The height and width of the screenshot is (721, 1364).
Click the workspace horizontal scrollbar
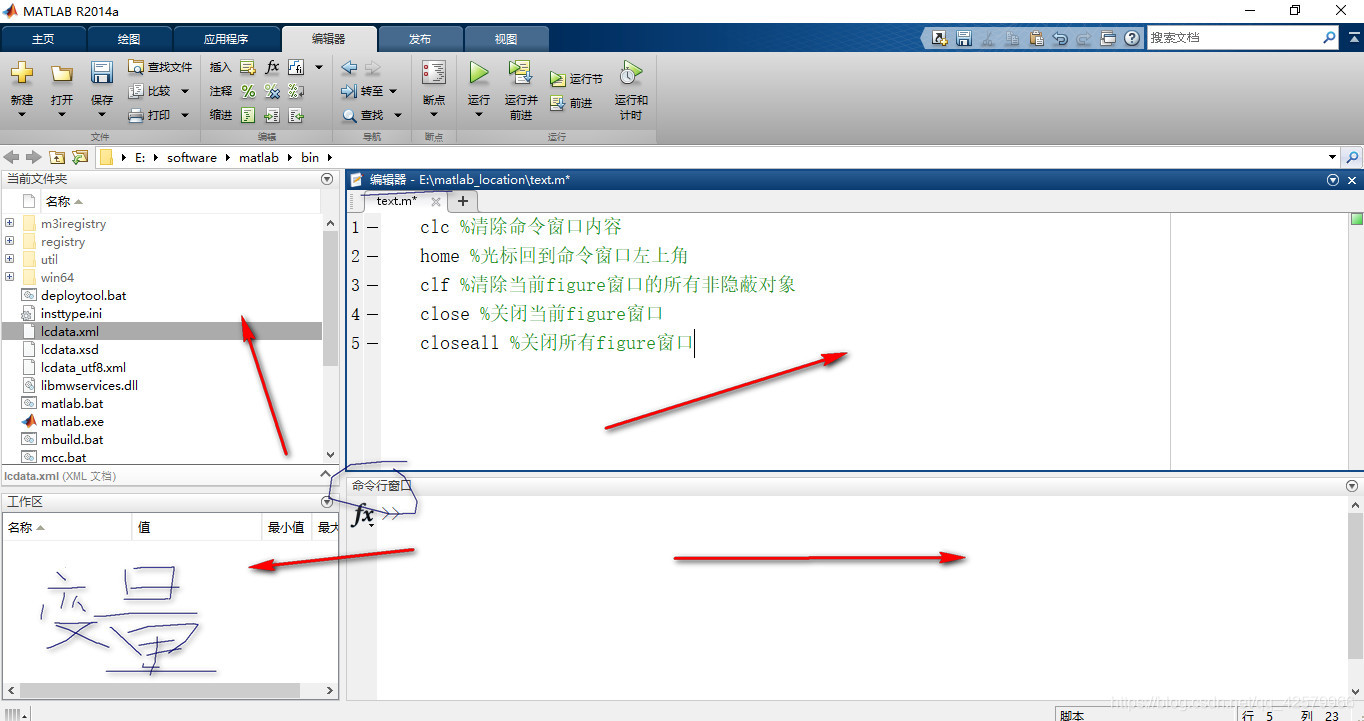click(161, 690)
